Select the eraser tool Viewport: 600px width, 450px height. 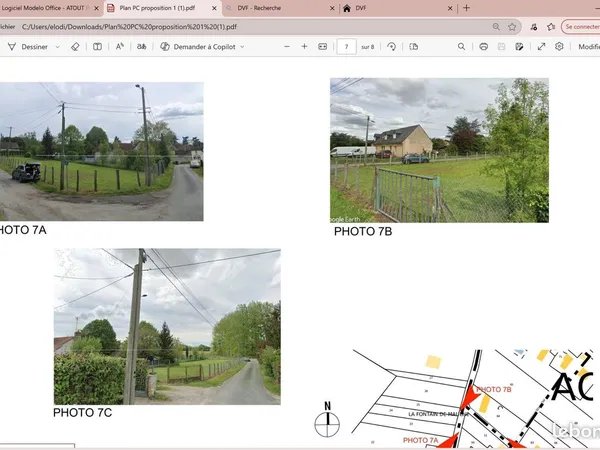[75, 47]
